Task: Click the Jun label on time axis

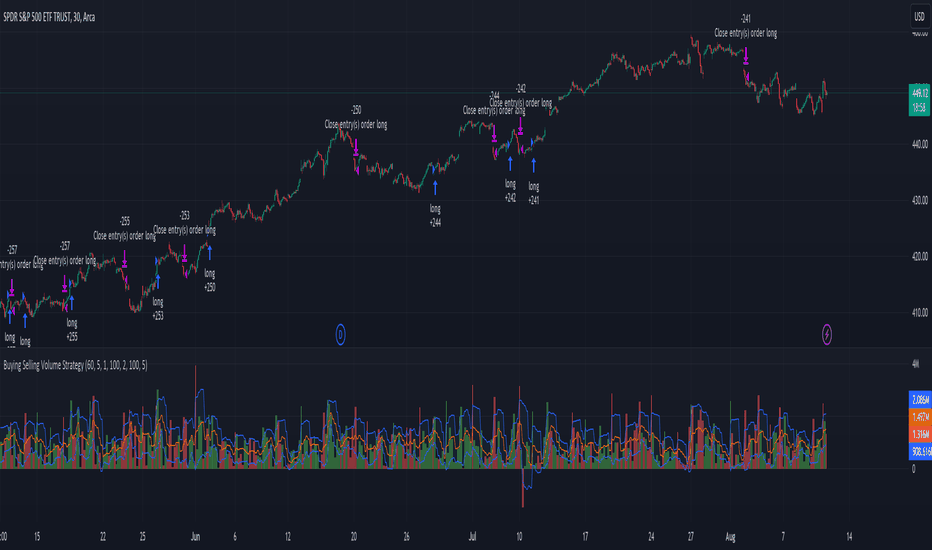Action: tap(196, 537)
